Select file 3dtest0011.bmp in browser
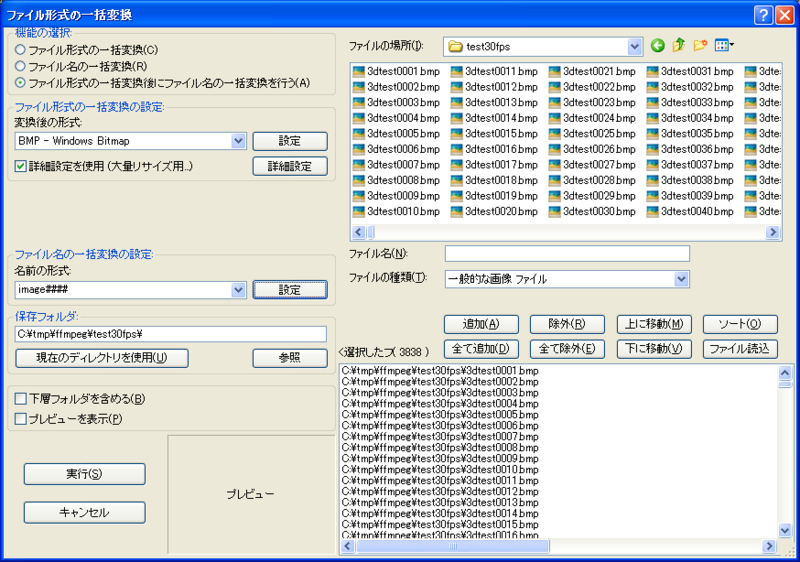Image resolution: width=800 pixels, height=562 pixels. click(x=494, y=71)
